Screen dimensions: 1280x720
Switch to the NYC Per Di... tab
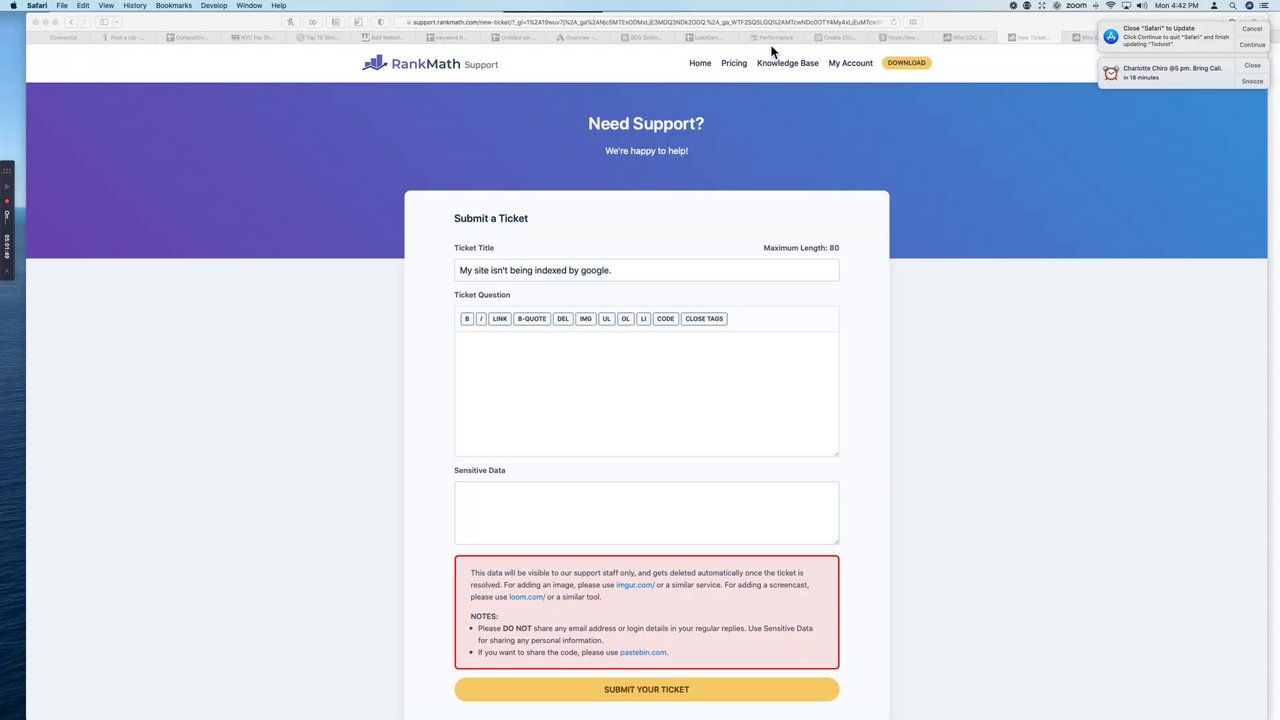click(253, 38)
